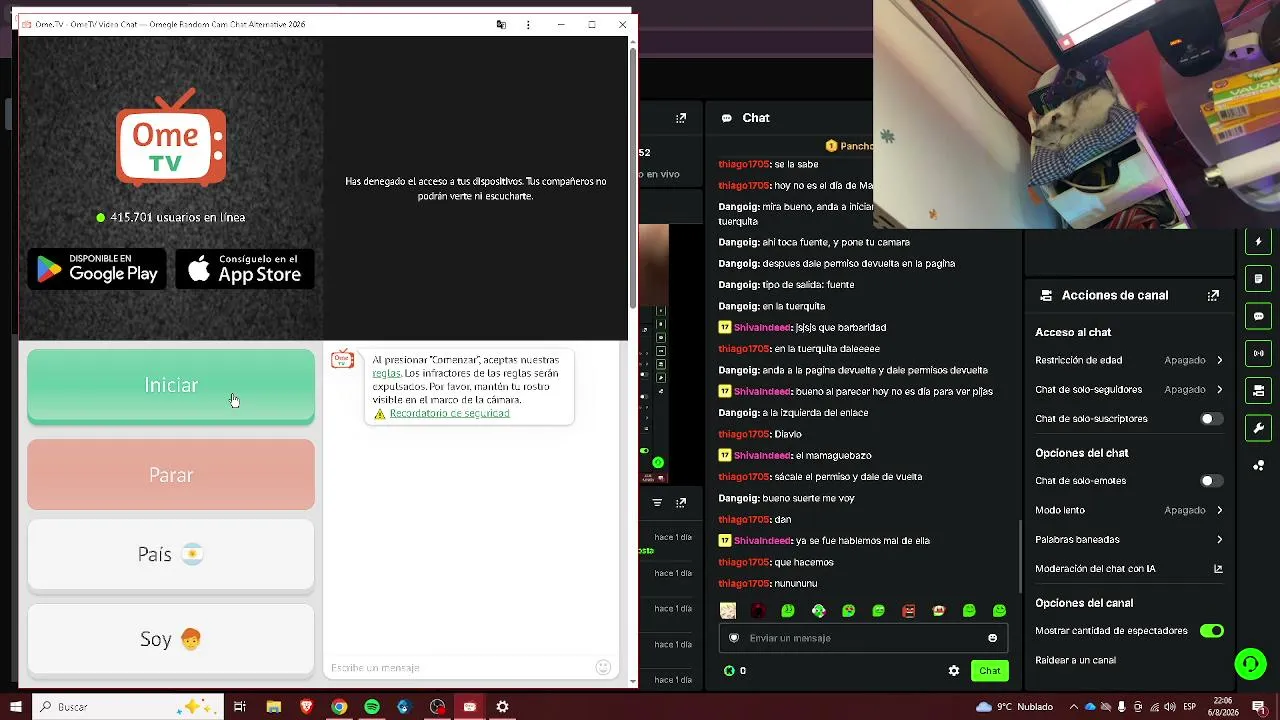This screenshot has height=720, width=1280.
Task: Open chat settings gear
Action: (x=954, y=671)
